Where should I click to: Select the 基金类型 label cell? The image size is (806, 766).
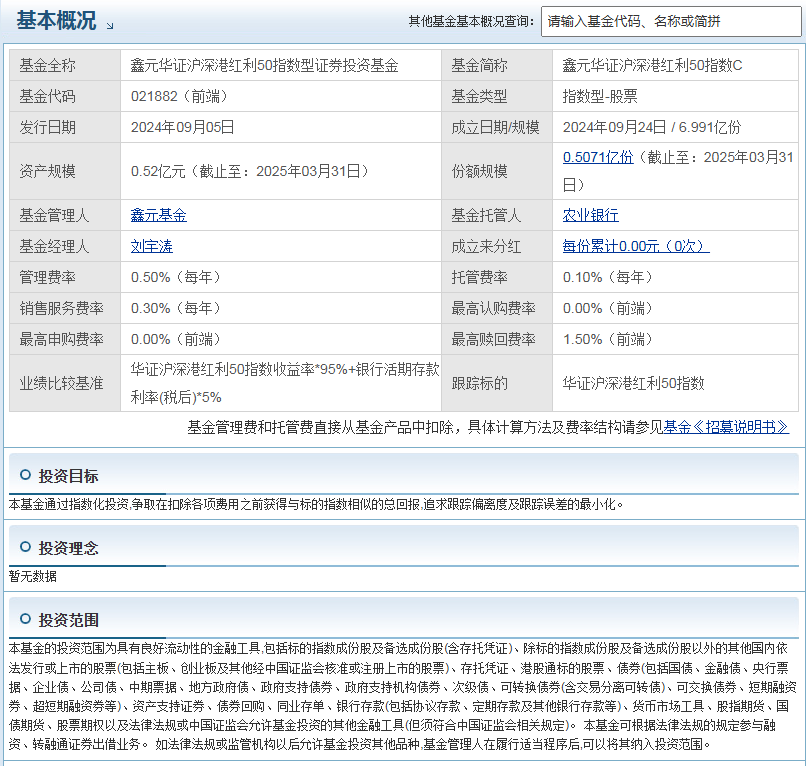pos(497,96)
